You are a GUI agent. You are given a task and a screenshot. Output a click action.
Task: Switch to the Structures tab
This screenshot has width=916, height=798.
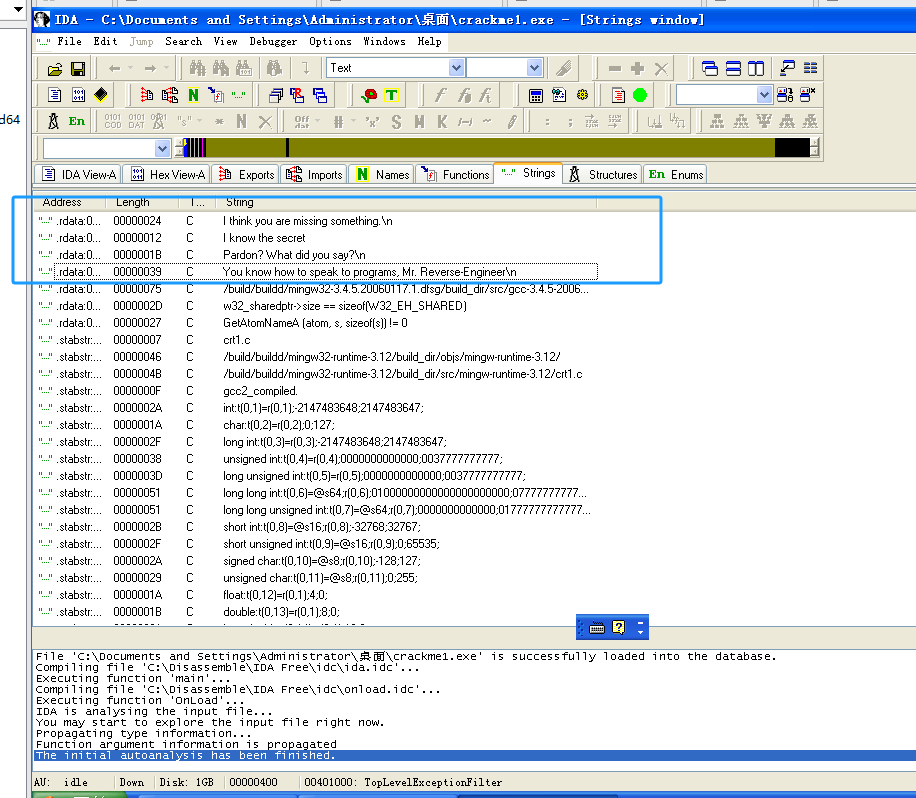pos(602,175)
